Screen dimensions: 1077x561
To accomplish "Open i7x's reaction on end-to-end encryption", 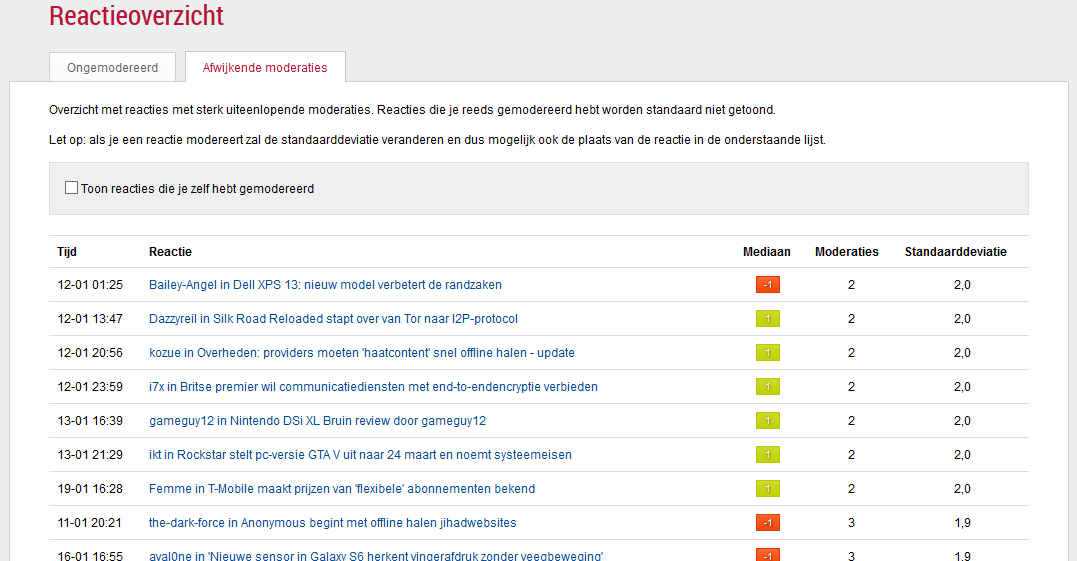I will tap(373, 387).
